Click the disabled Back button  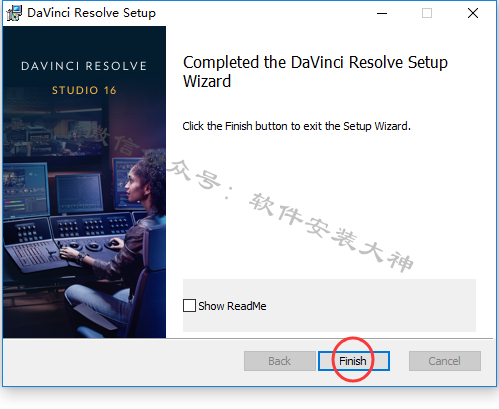tap(280, 361)
